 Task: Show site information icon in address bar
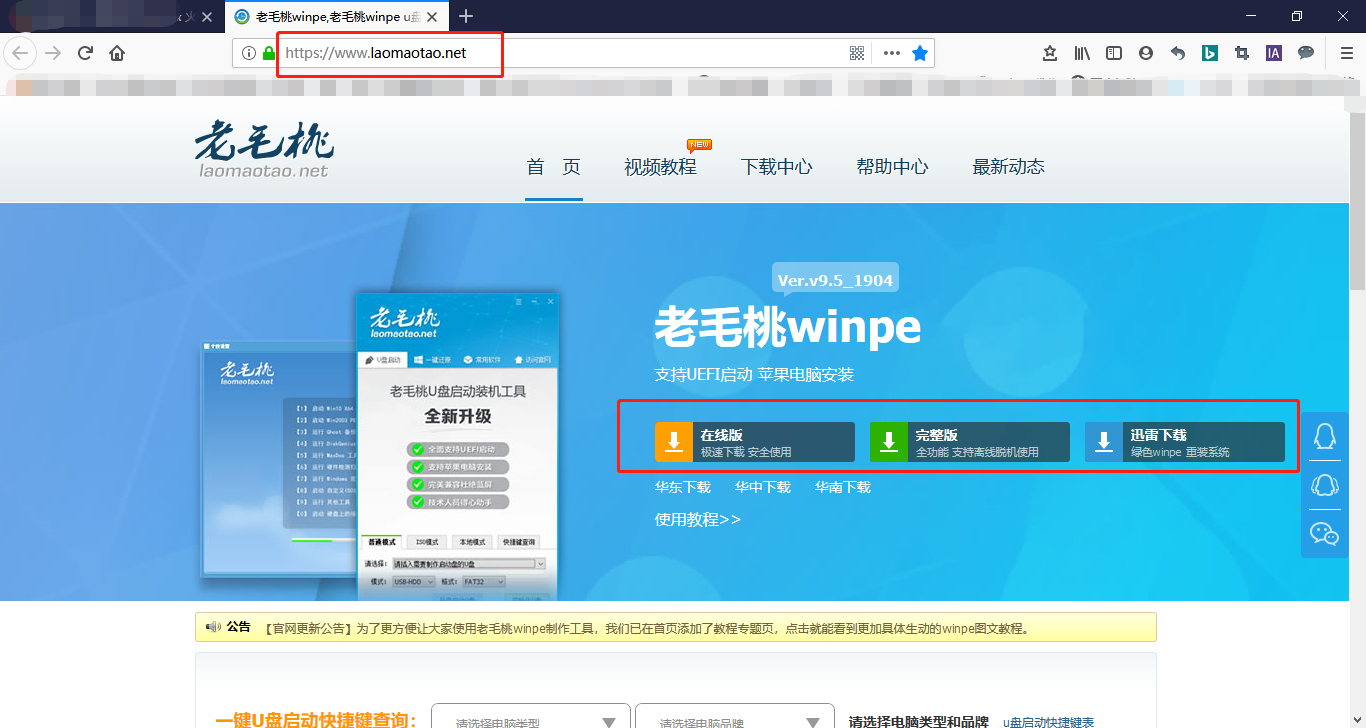tap(249, 53)
